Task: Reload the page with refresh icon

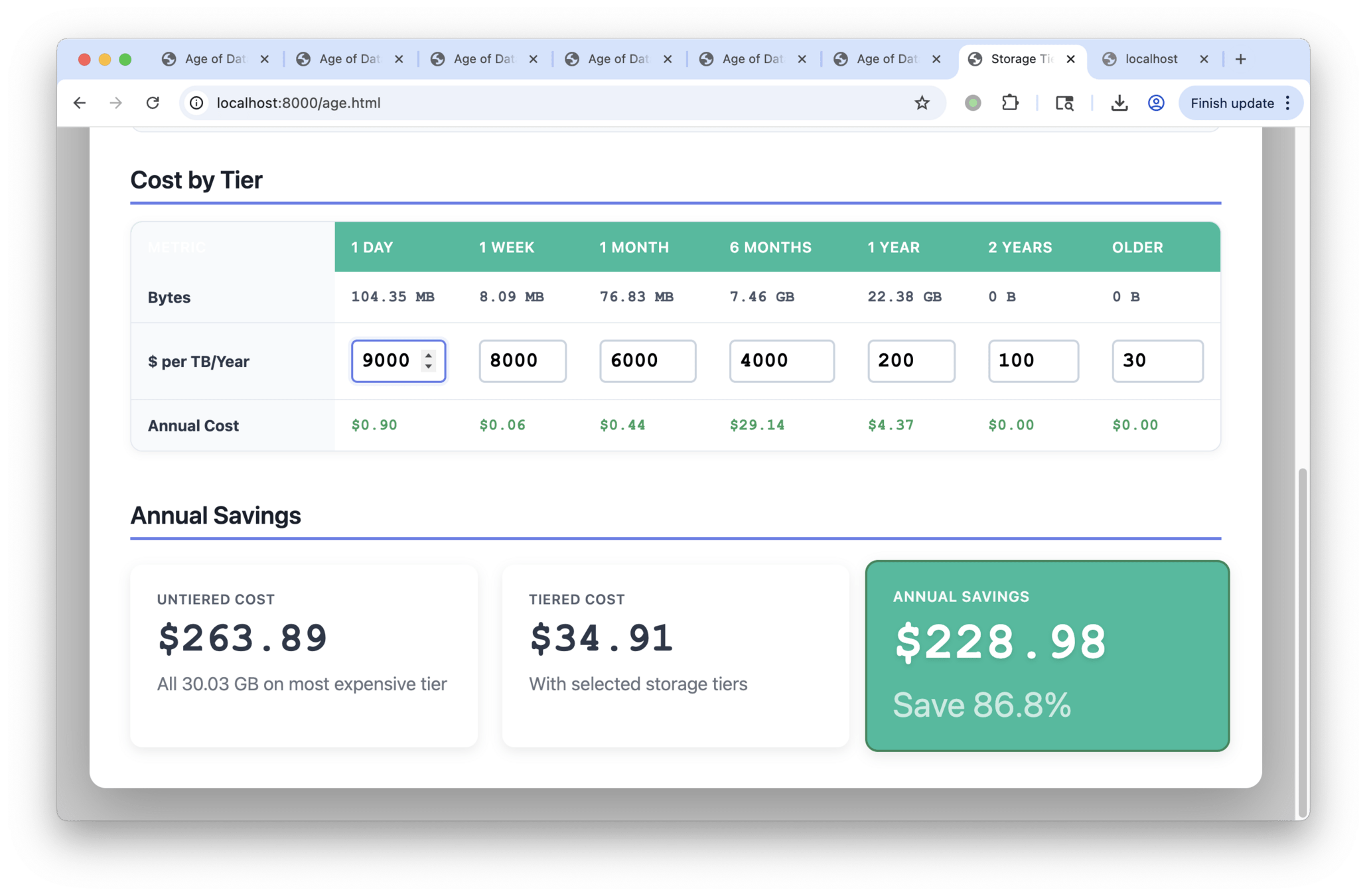Action: pyautogui.click(x=153, y=103)
